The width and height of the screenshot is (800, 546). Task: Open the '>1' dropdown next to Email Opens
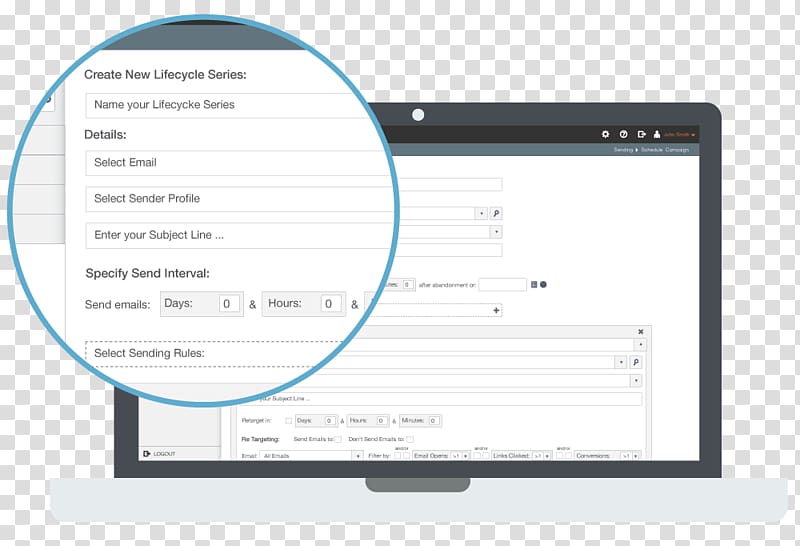[460, 456]
